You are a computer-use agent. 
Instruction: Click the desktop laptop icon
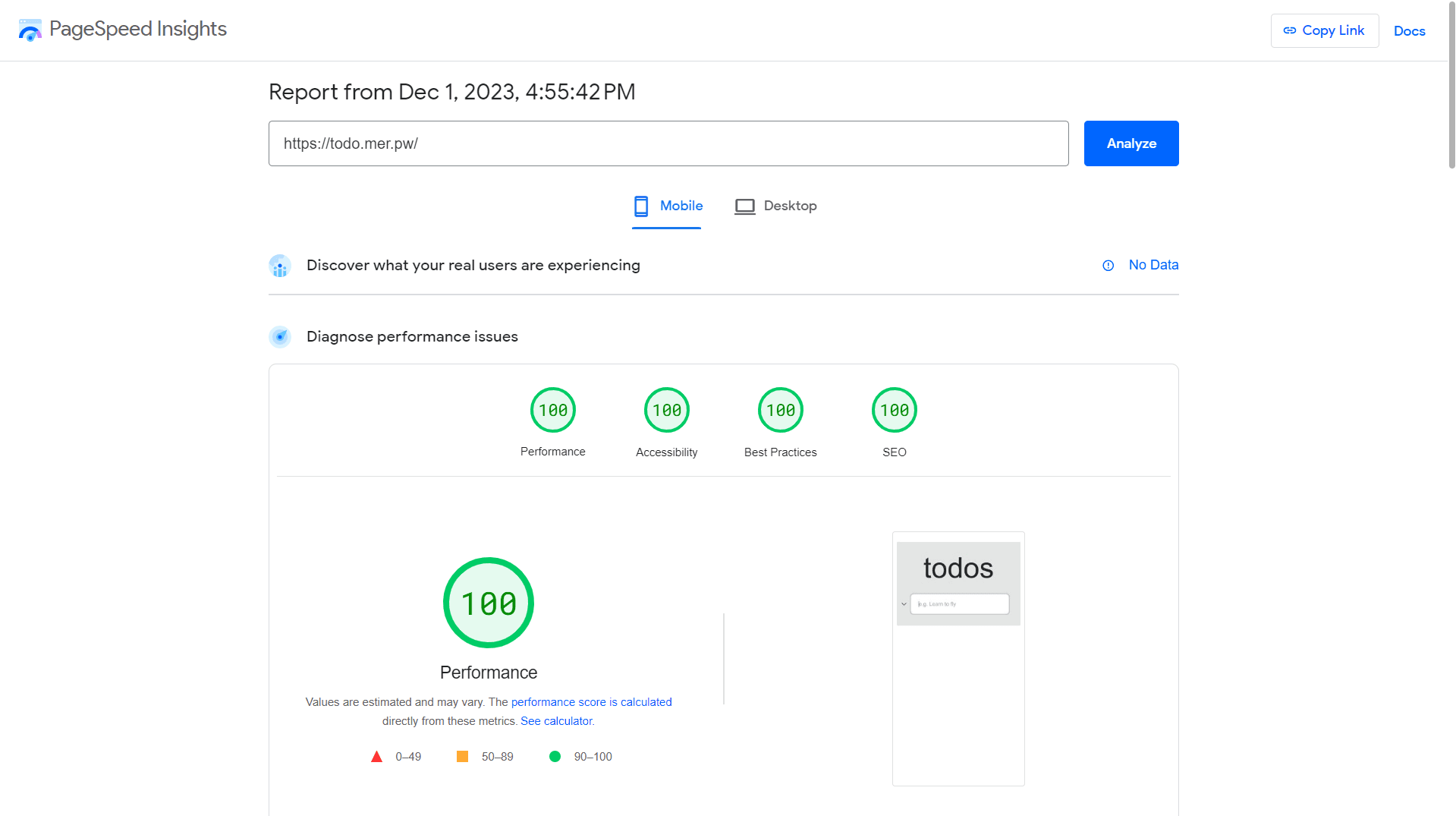[744, 206]
